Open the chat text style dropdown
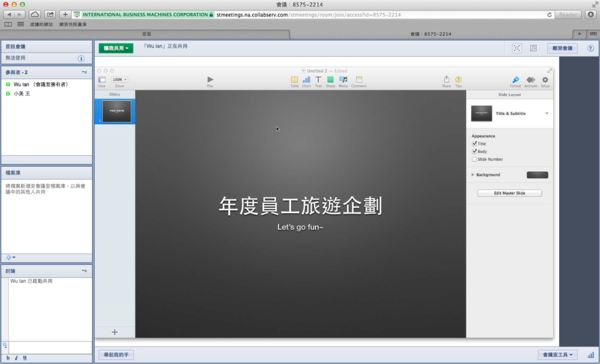Image resolution: width=600 pixels, height=364 pixels. pyautogui.click(x=5, y=345)
